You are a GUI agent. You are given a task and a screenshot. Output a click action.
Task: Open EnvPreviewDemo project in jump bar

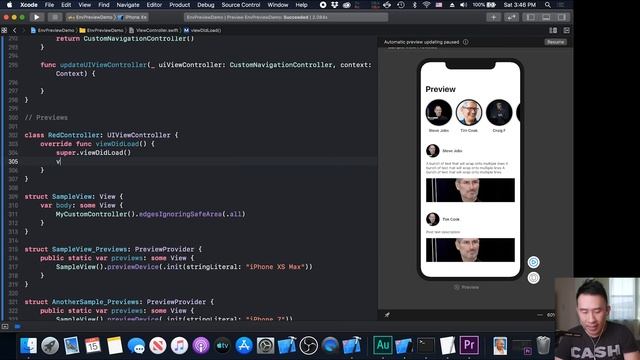pos(52,30)
